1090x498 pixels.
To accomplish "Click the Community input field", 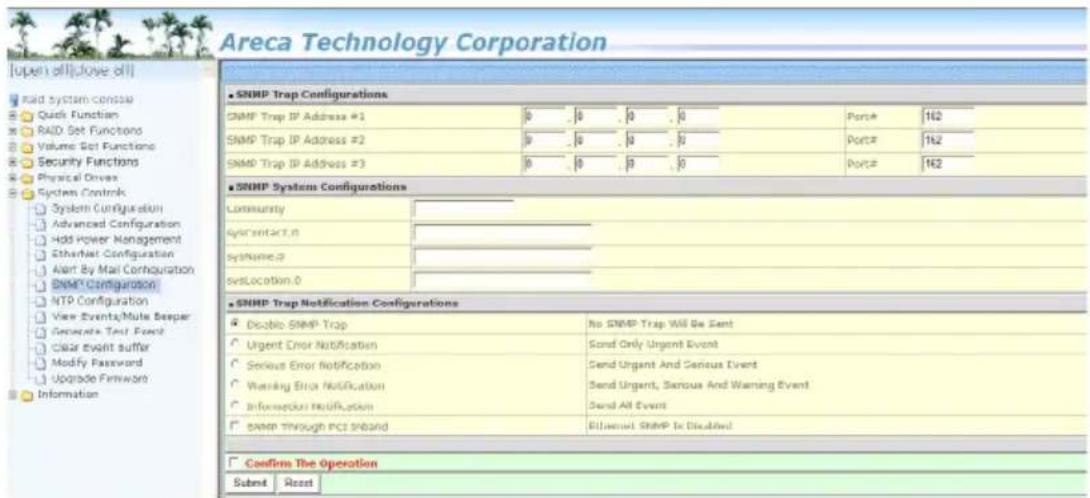I will (x=463, y=209).
